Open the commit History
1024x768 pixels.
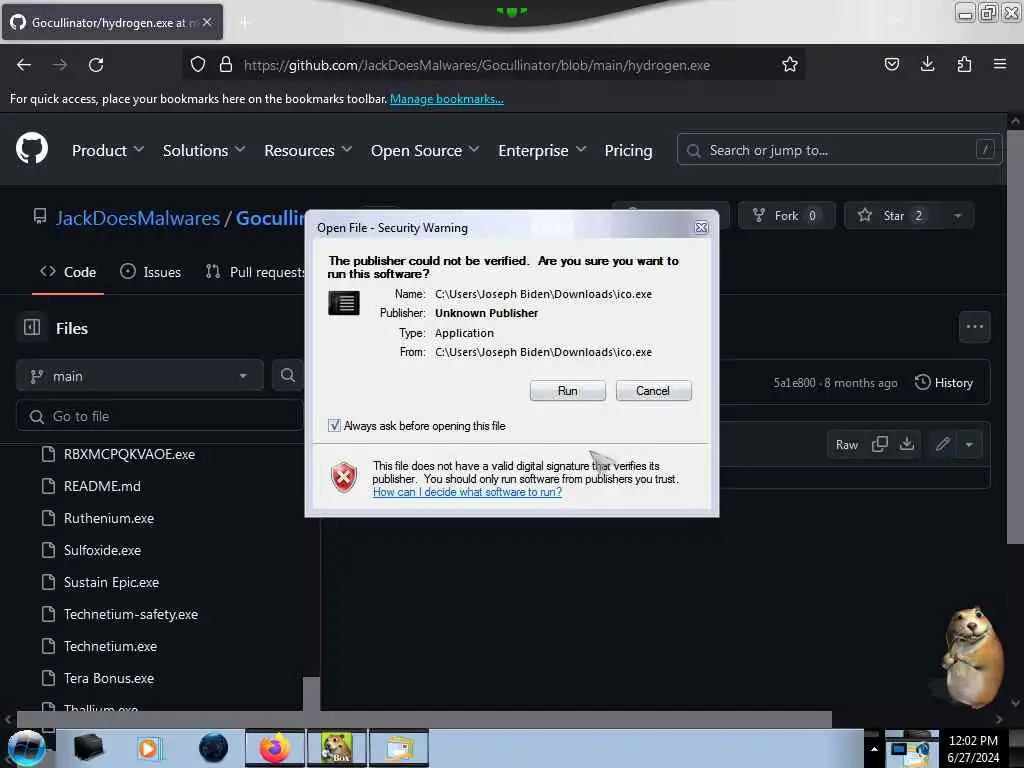click(944, 383)
